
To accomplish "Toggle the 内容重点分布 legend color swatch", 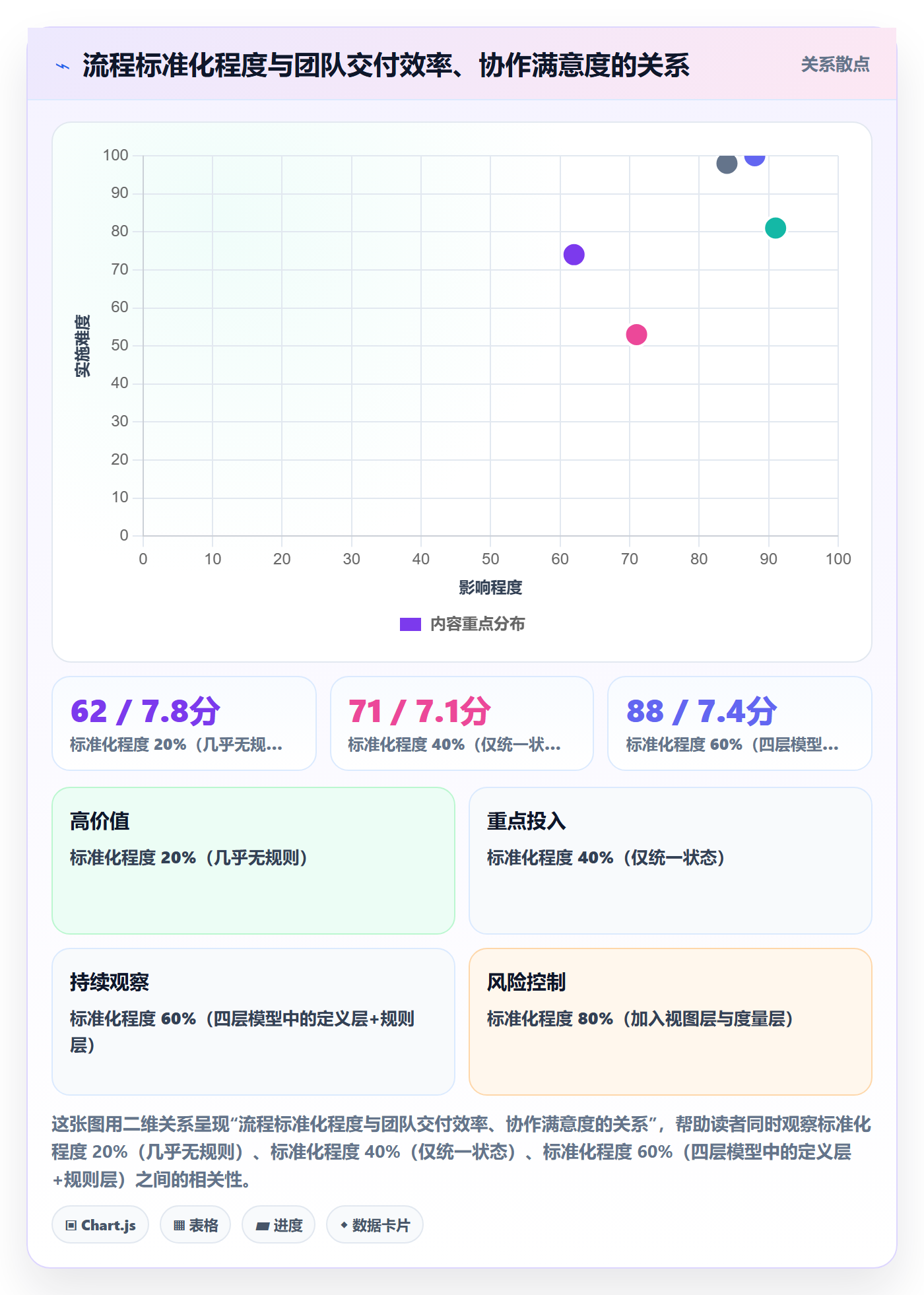I will click(411, 624).
